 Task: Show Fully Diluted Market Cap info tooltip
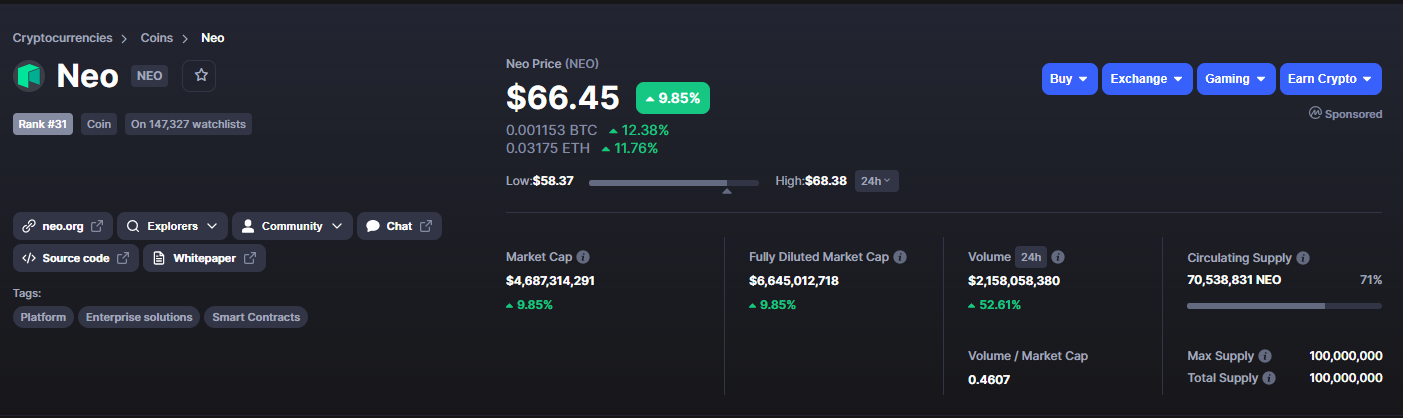[x=900, y=257]
